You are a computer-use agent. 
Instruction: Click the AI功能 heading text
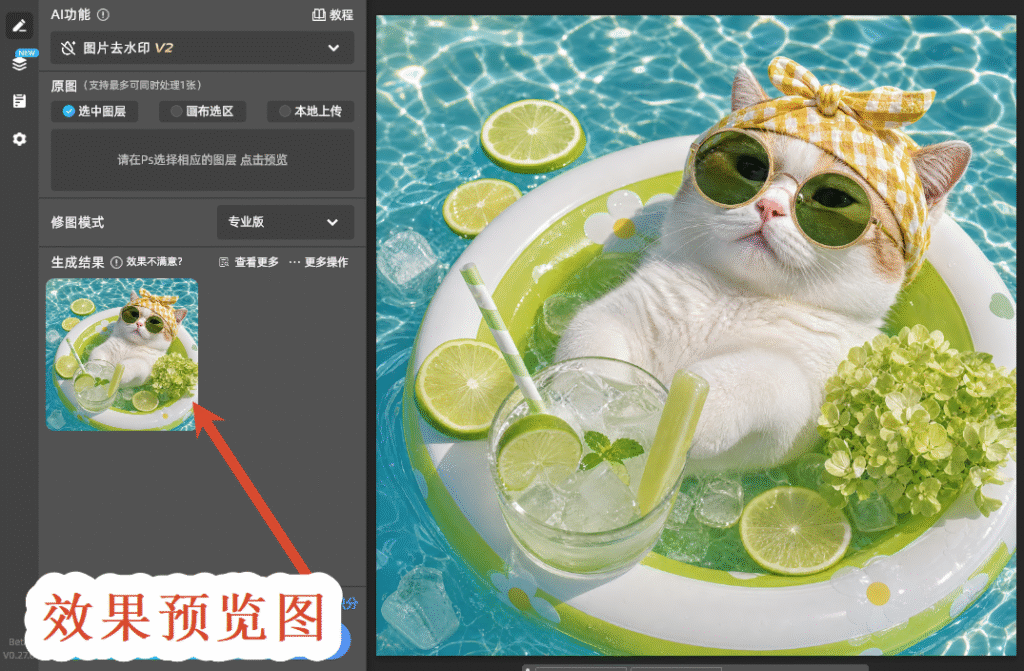71,14
